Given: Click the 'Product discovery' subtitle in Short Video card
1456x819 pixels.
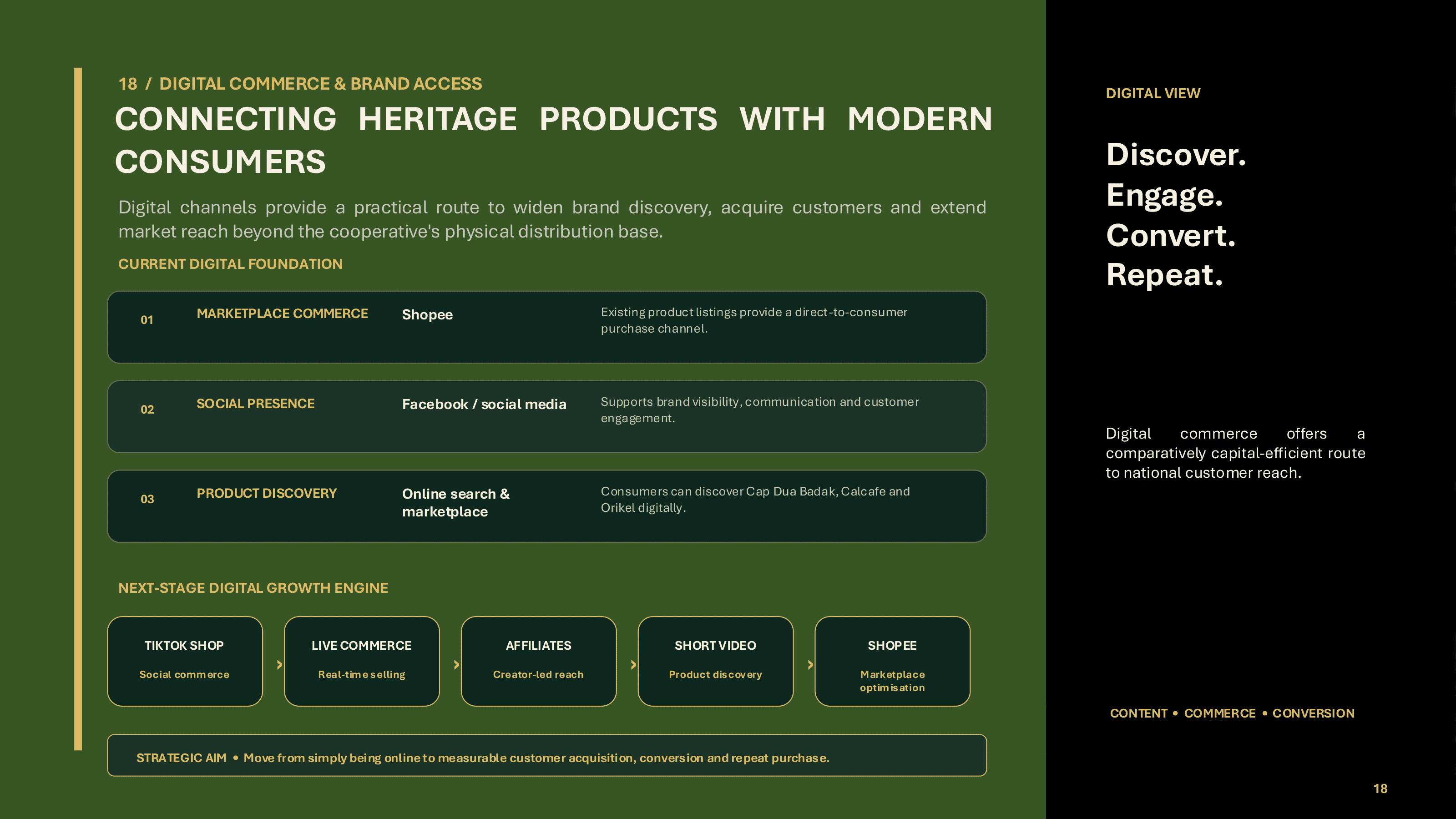Looking at the screenshot, I should point(716,674).
